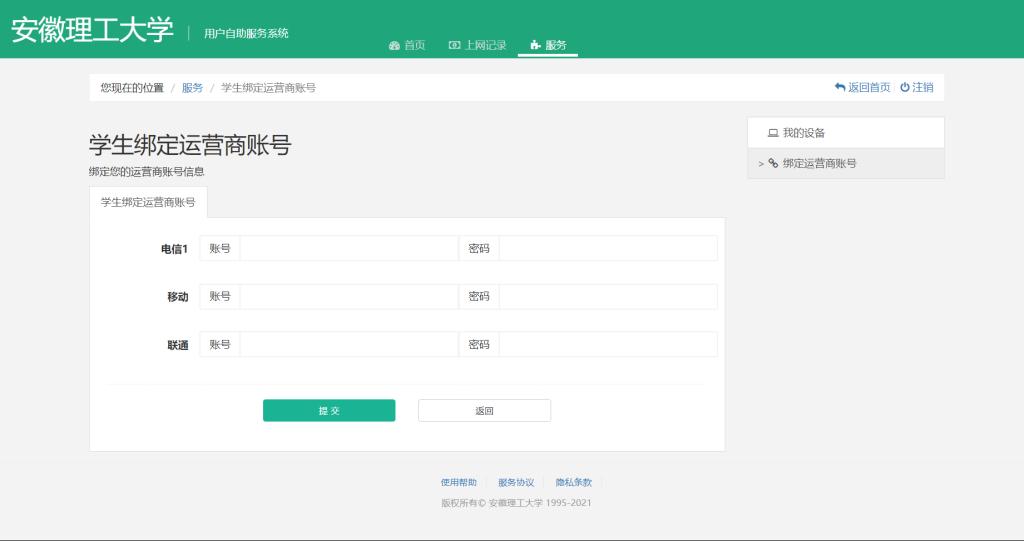This screenshot has width=1024, height=541.
Task: Click the laptop icon beside 我的设备
Action: (772, 133)
